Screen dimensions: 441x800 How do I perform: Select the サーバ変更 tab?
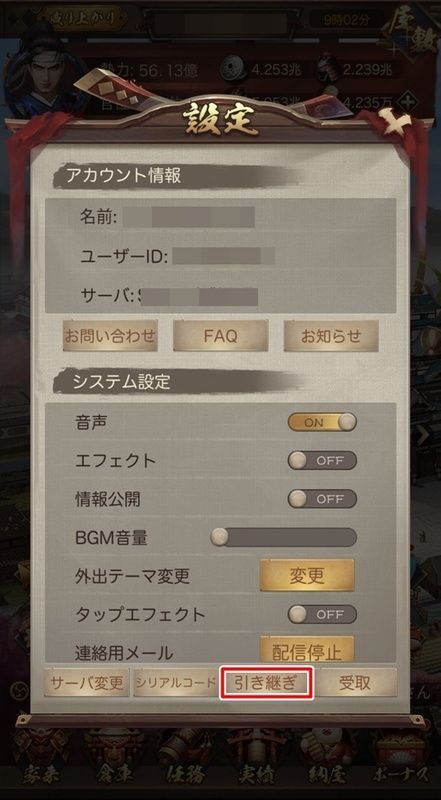coord(86,683)
